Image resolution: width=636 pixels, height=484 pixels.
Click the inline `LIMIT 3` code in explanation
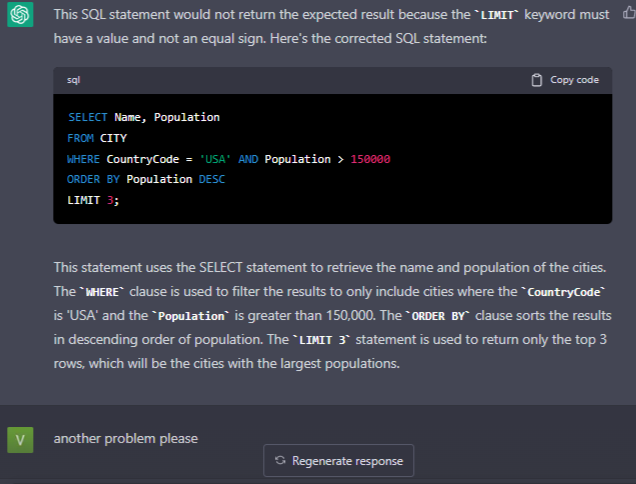pos(322,340)
